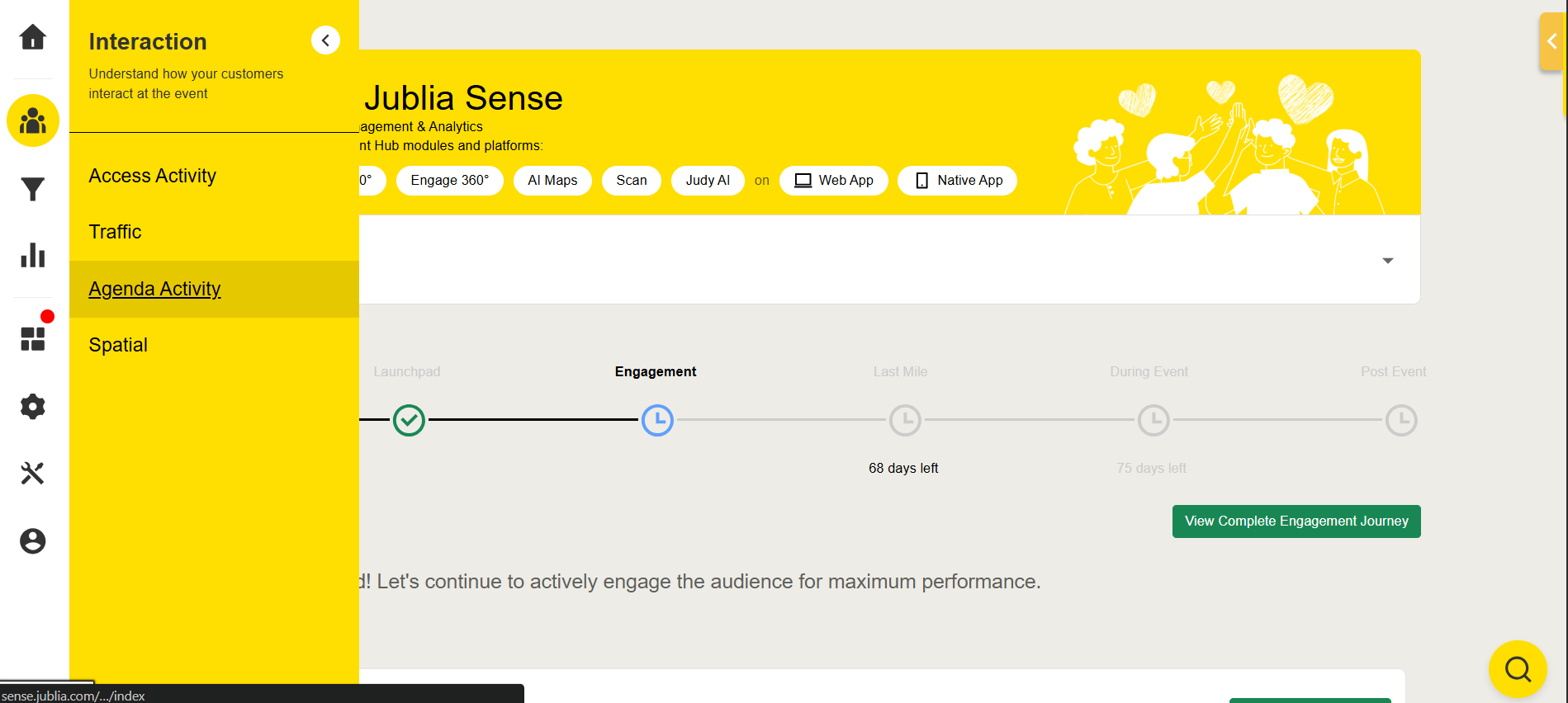
Task: Click the Native App pill
Action: click(x=958, y=181)
